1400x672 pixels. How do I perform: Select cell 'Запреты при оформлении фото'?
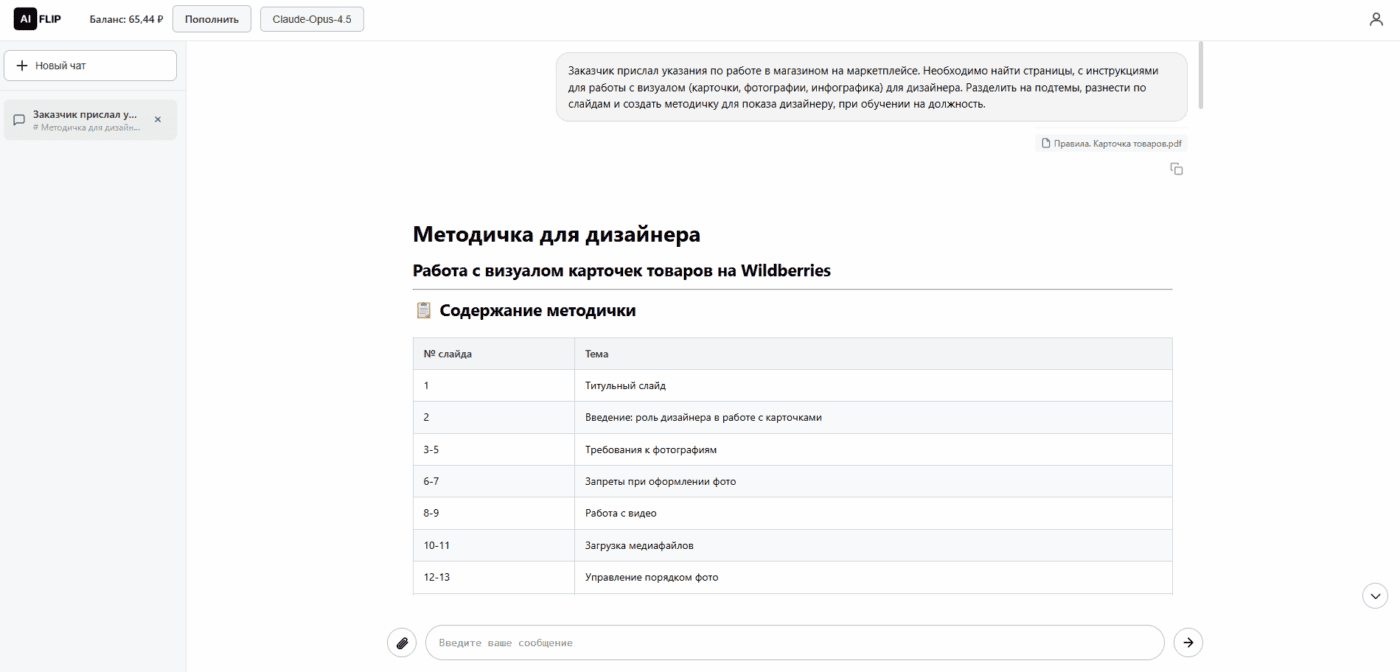(873, 482)
